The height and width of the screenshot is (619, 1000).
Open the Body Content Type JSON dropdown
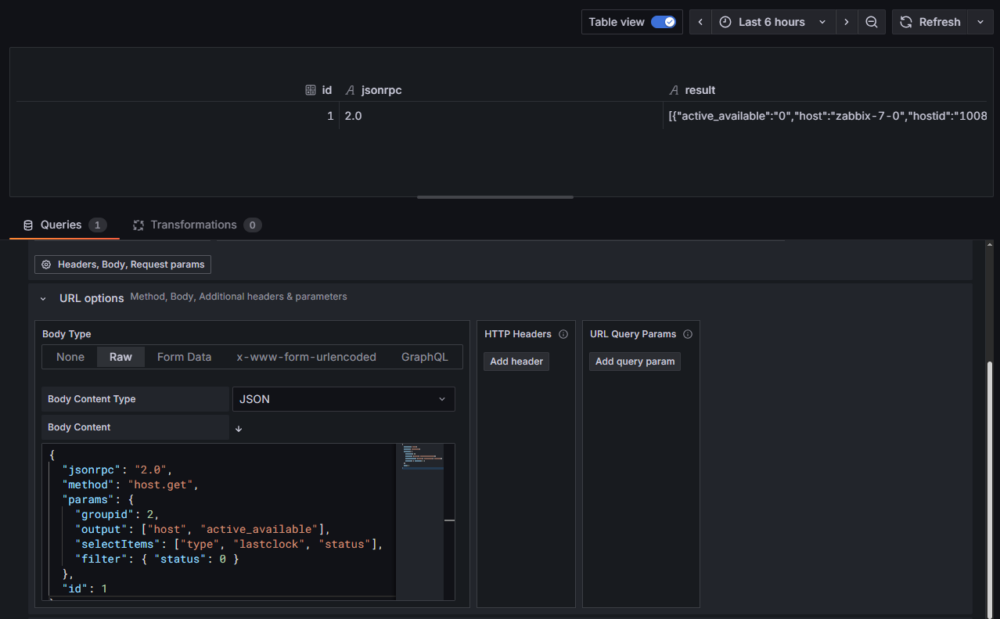coord(343,399)
